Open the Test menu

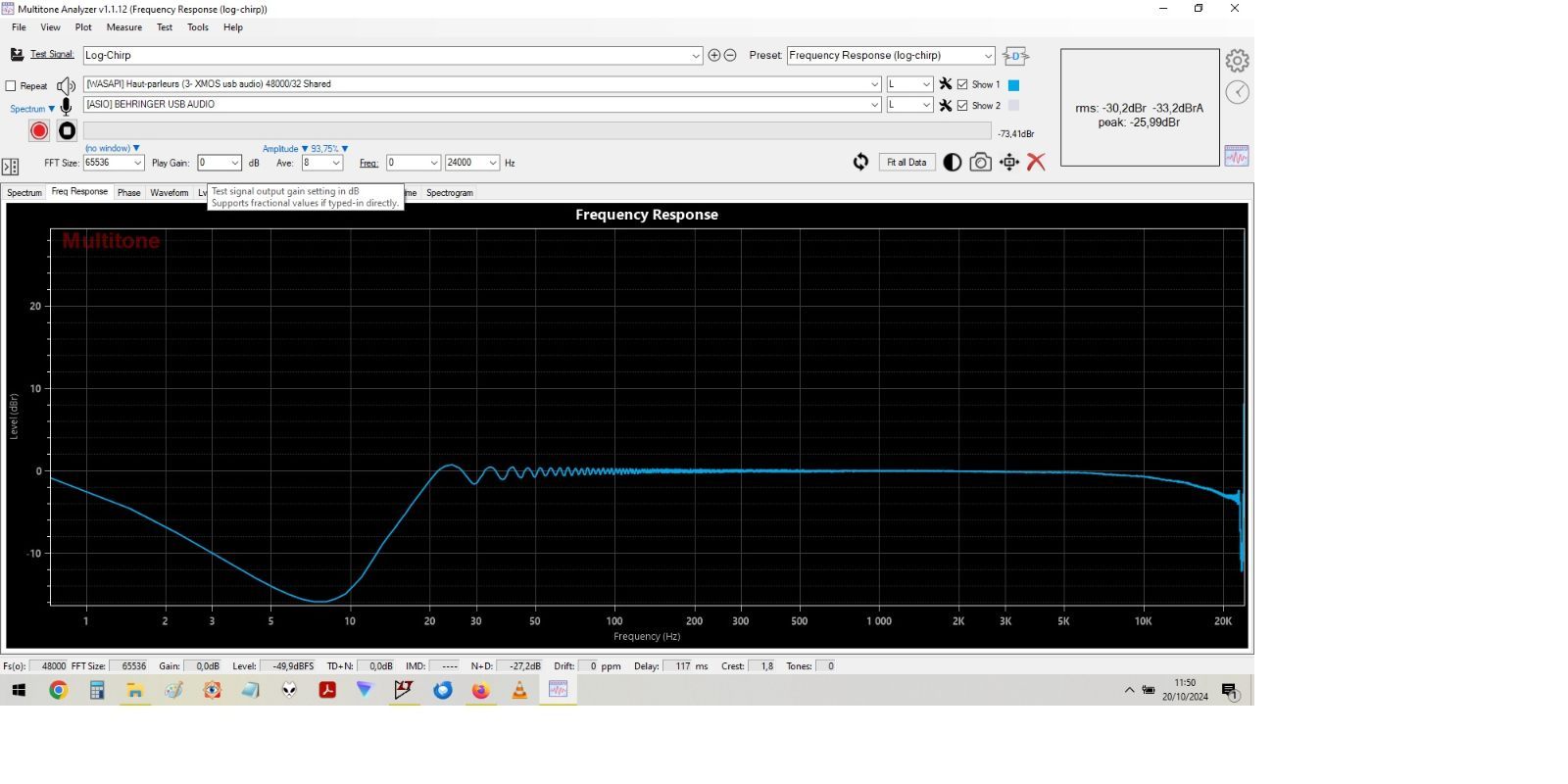[x=165, y=27]
